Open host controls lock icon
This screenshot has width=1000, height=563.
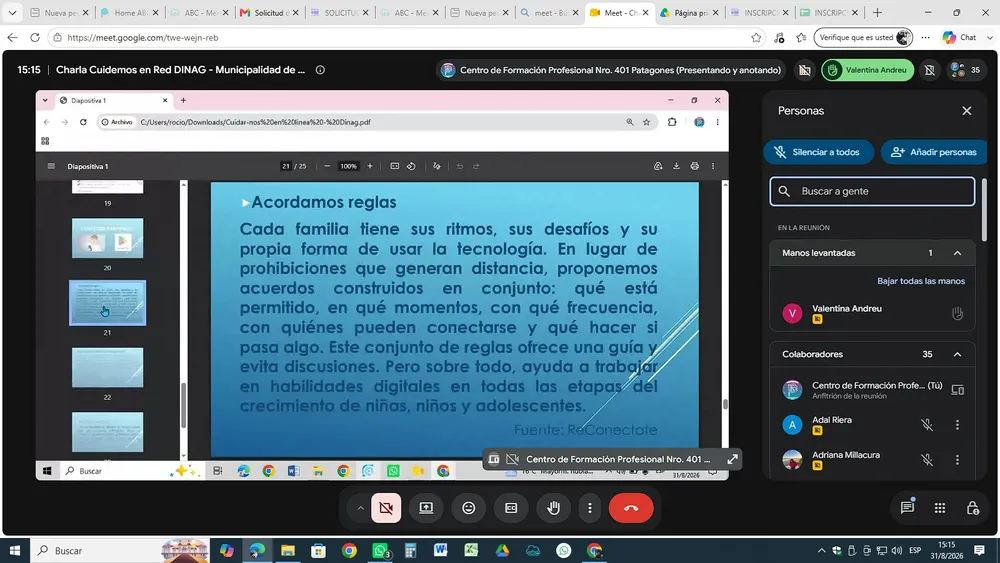coord(973,508)
